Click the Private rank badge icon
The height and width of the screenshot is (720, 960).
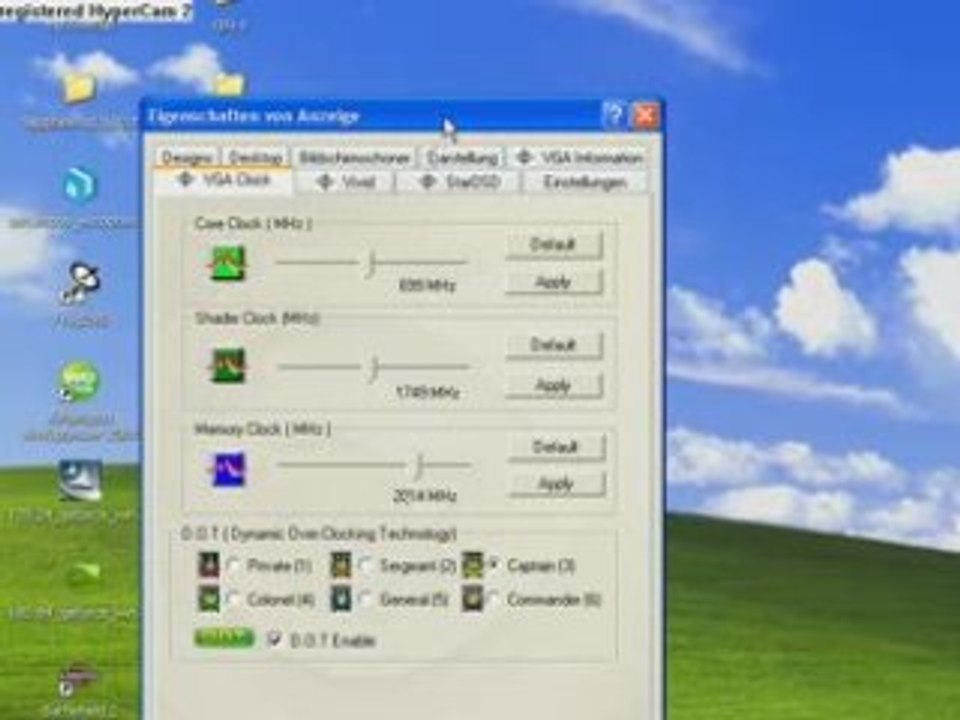209,564
